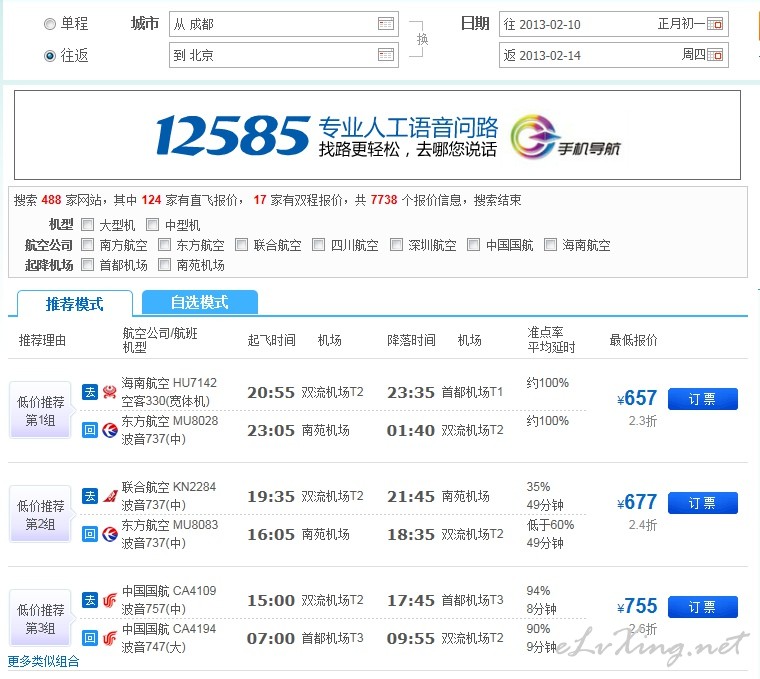760x679 pixels.
Task: Click flight text 联合航空 KN2284
Action: [x=169, y=487]
